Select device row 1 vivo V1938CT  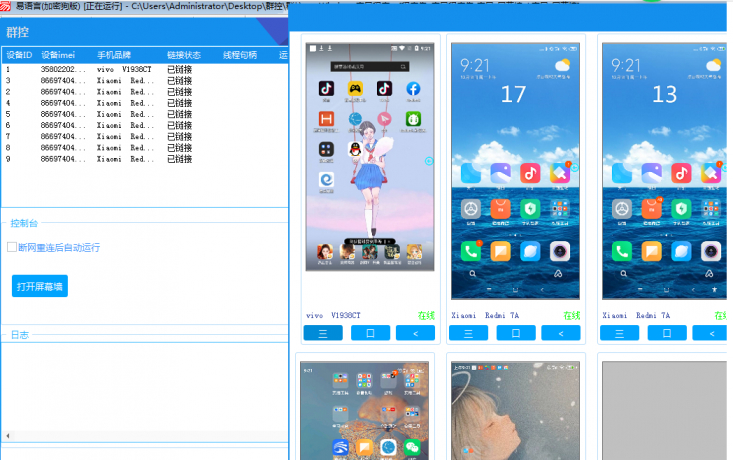(x=145, y=69)
